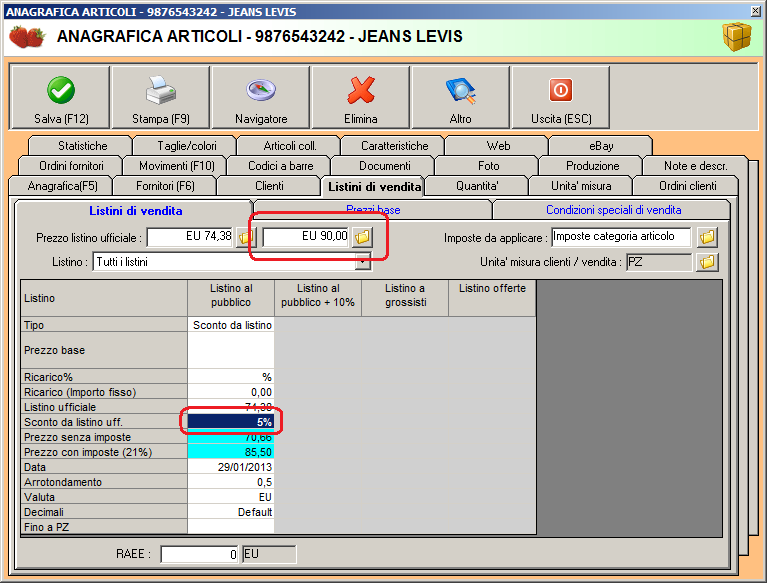Click the Elimina red X button
Viewport: 767px width, 583px height.
(361, 98)
